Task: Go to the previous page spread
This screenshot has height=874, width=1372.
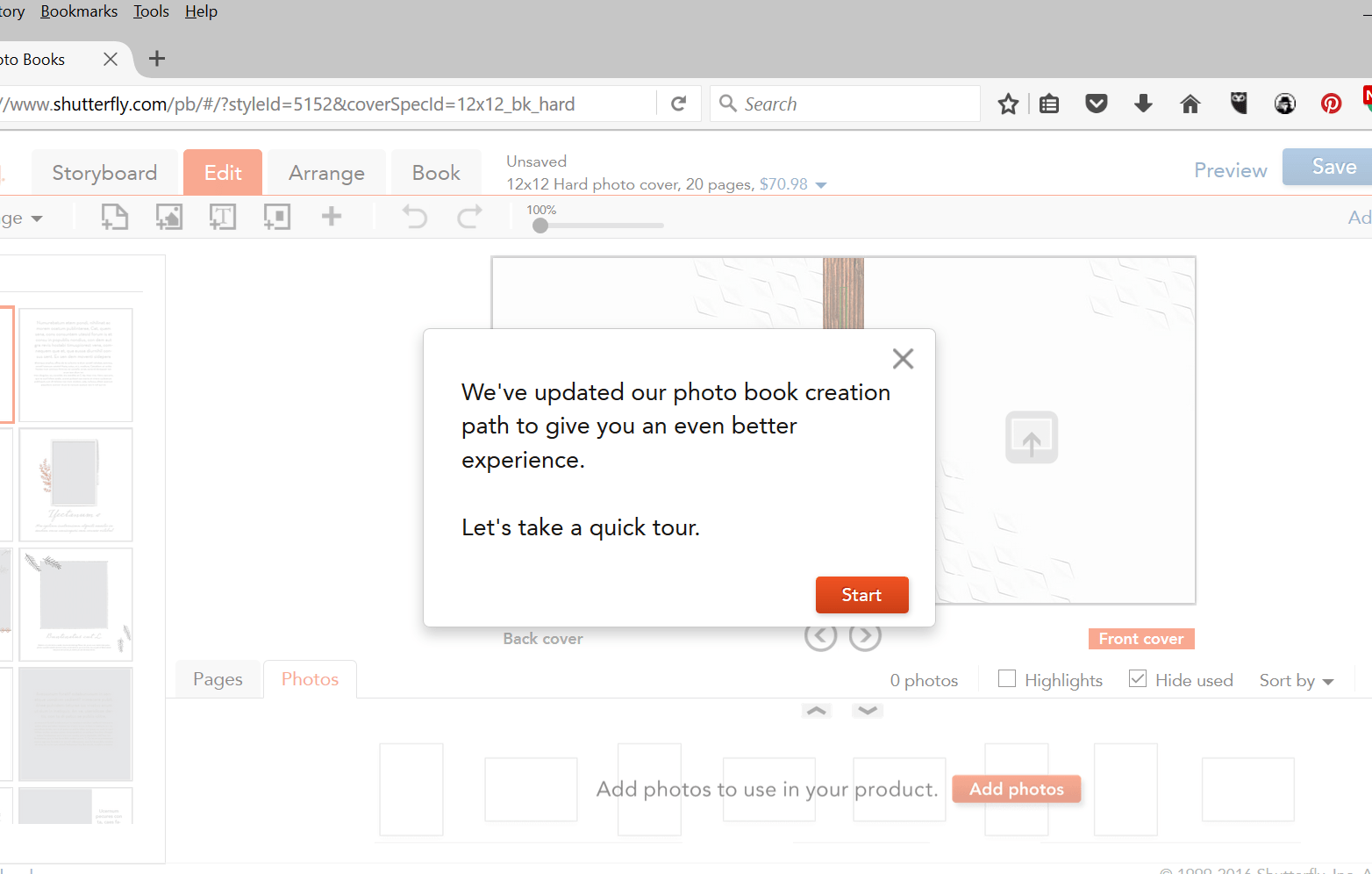Action: (x=820, y=636)
